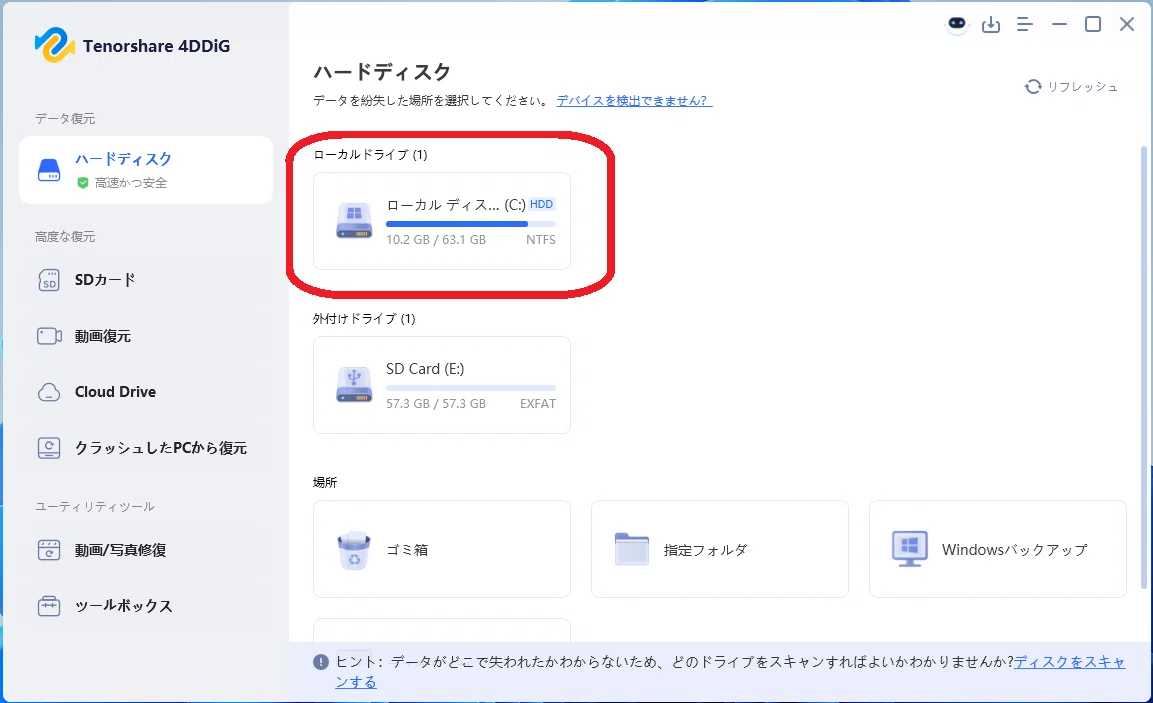Click the toolbox icon in sidebar

[49, 606]
